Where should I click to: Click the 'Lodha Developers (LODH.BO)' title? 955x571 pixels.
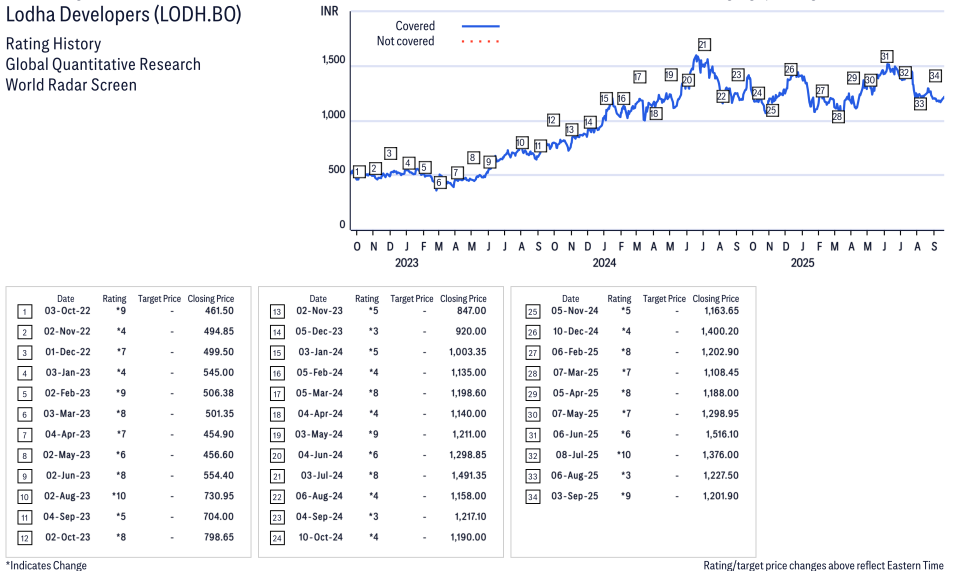(x=124, y=15)
